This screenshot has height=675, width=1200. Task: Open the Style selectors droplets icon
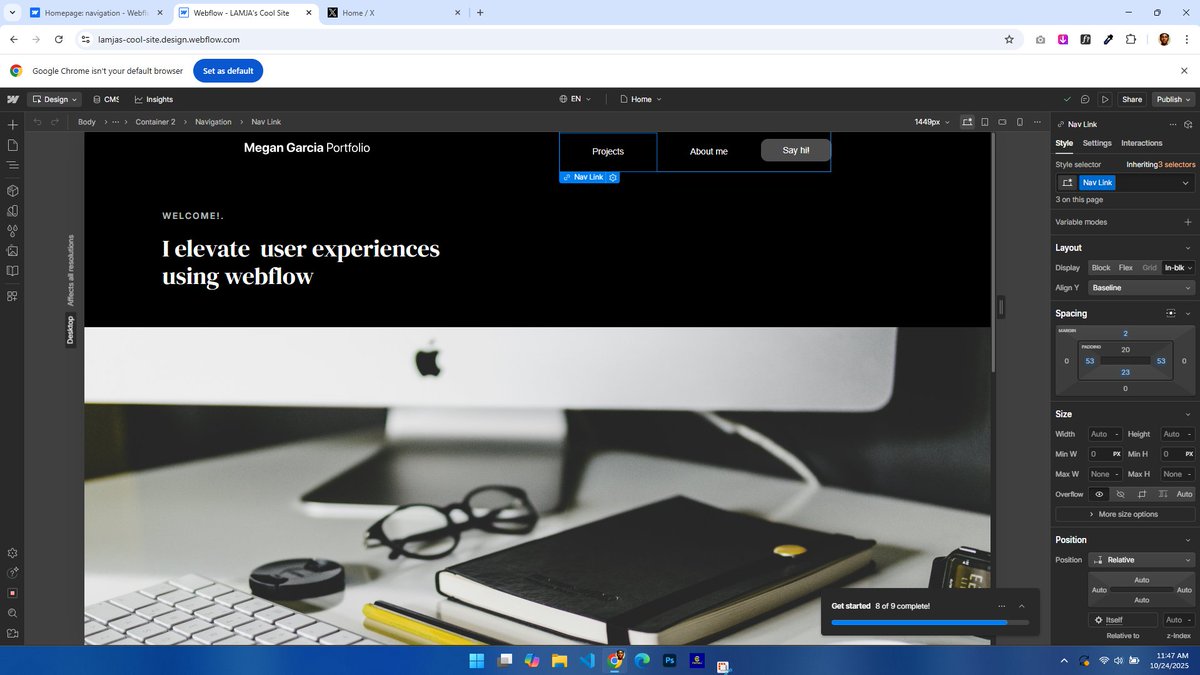13,231
